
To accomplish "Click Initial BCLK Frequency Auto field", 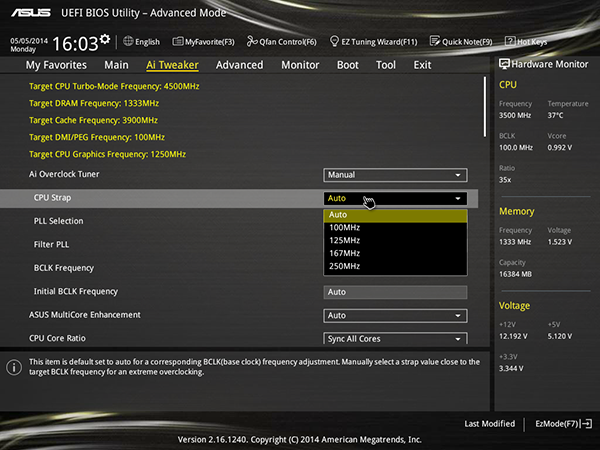I will point(395,292).
